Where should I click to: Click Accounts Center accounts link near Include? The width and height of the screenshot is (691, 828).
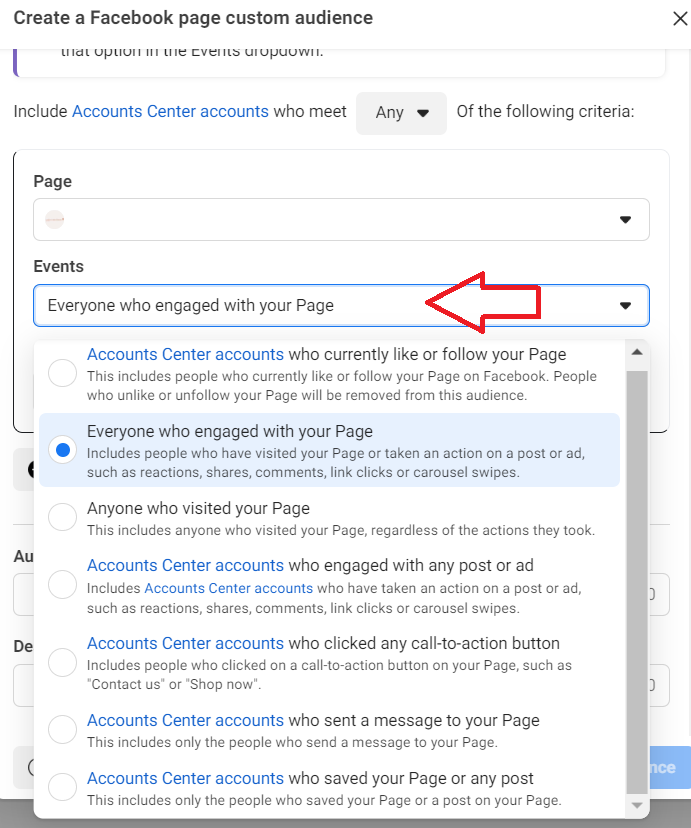click(170, 111)
